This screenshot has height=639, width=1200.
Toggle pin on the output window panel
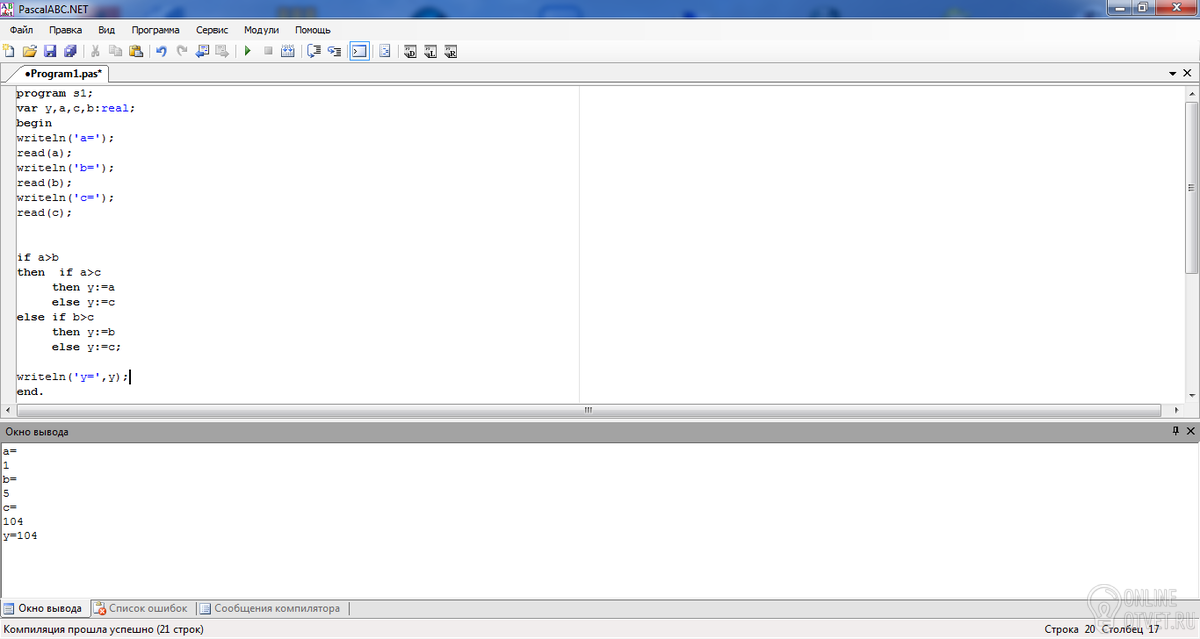[x=1175, y=431]
